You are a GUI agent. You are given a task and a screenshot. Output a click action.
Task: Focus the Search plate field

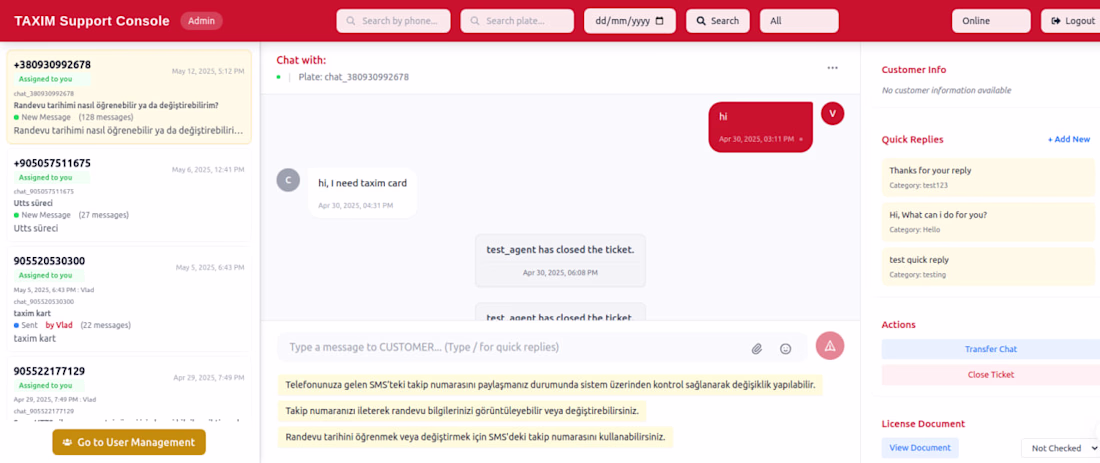(x=517, y=21)
